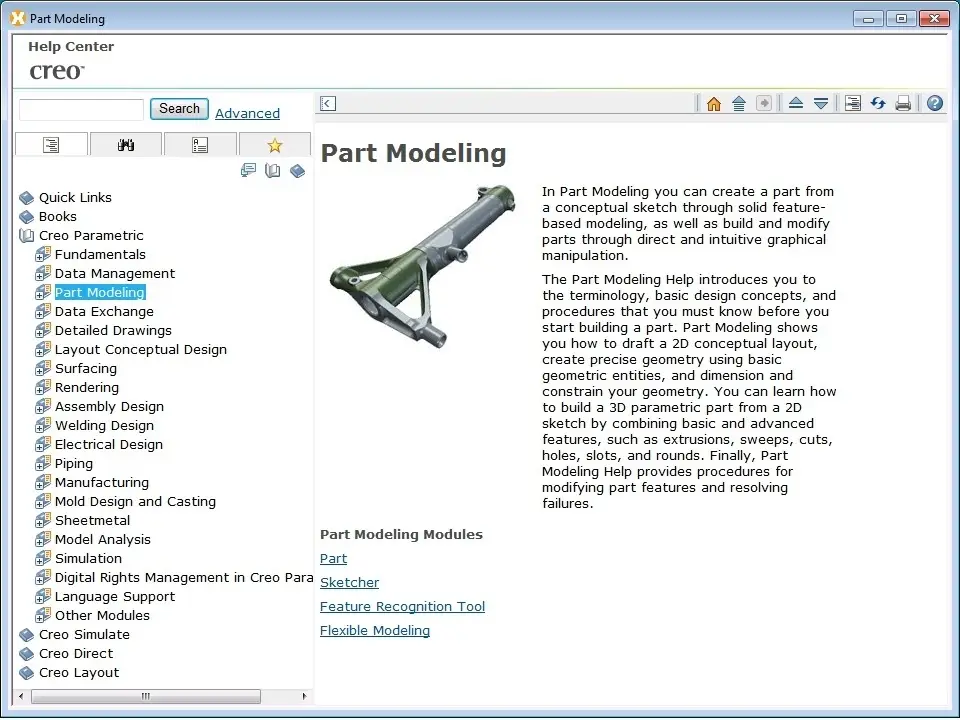Screen dimensions: 960x720
Task: Open the Flexible Modeling link
Action: coord(375,630)
